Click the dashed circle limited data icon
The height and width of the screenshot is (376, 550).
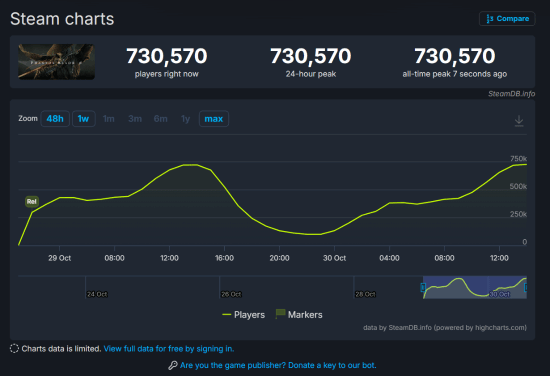tap(14, 349)
